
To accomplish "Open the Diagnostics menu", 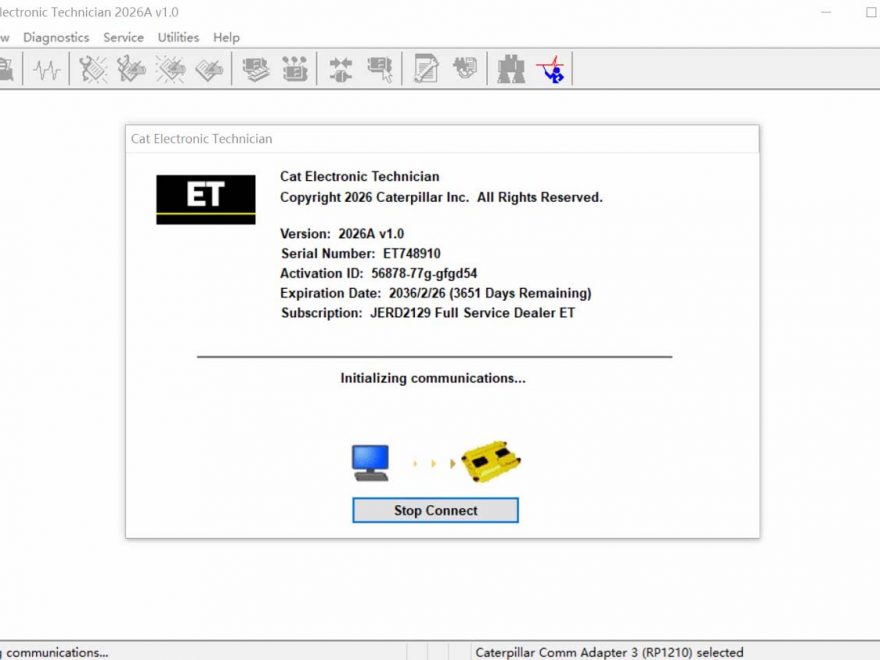I will point(56,37).
